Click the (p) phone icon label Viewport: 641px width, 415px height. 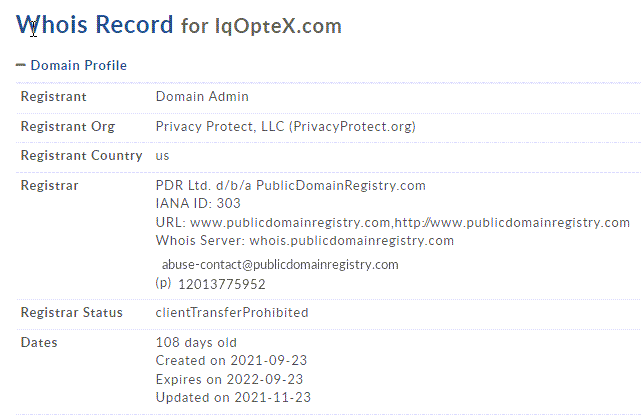tap(163, 283)
